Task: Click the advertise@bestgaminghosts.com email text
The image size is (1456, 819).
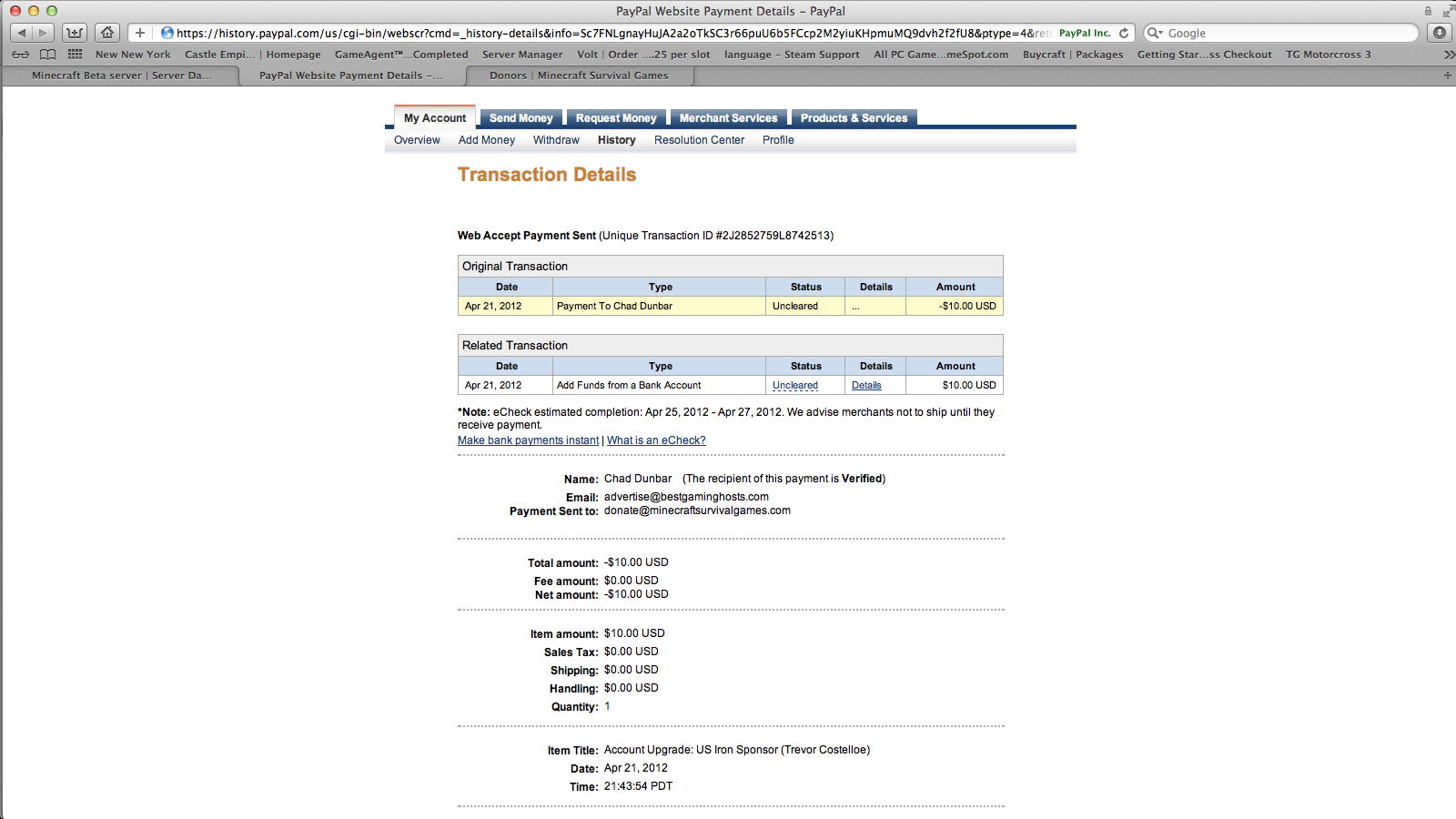Action: pos(686,497)
